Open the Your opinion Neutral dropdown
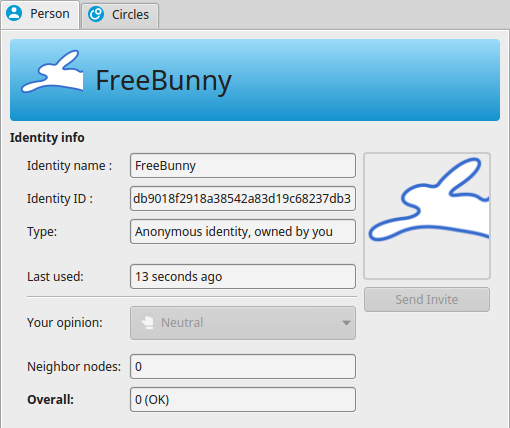 (x=243, y=323)
